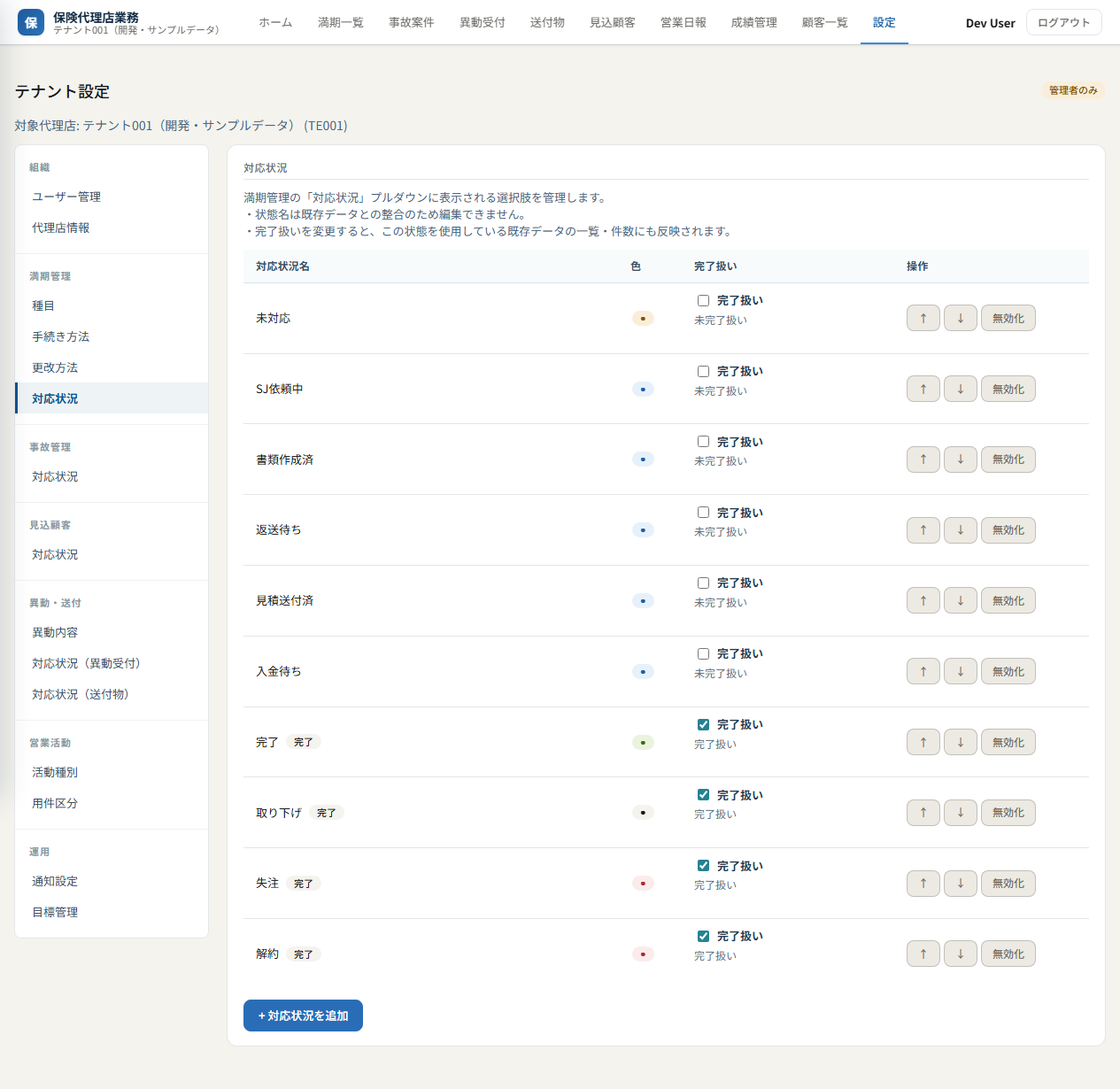Select 手続き方法 in sidebar
Screen dimensions: 1120x1089
(112, 336)
